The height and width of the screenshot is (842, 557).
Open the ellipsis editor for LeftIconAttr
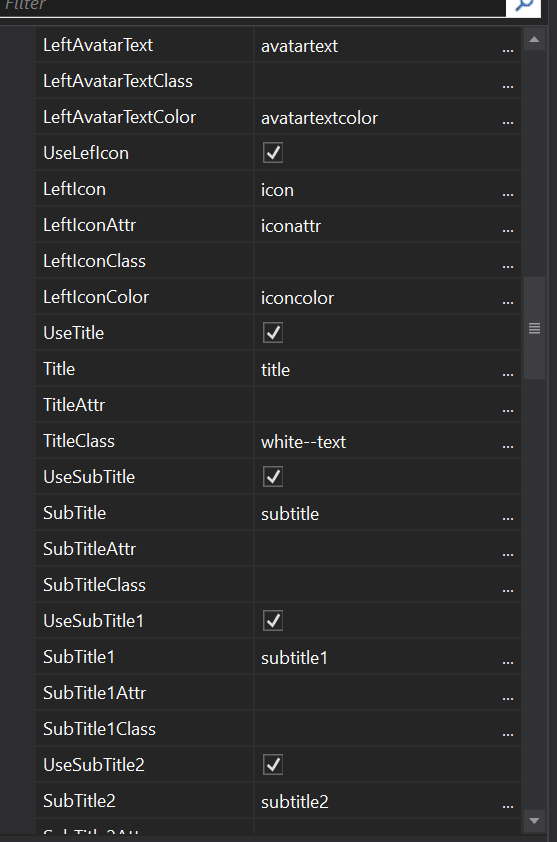click(x=508, y=226)
